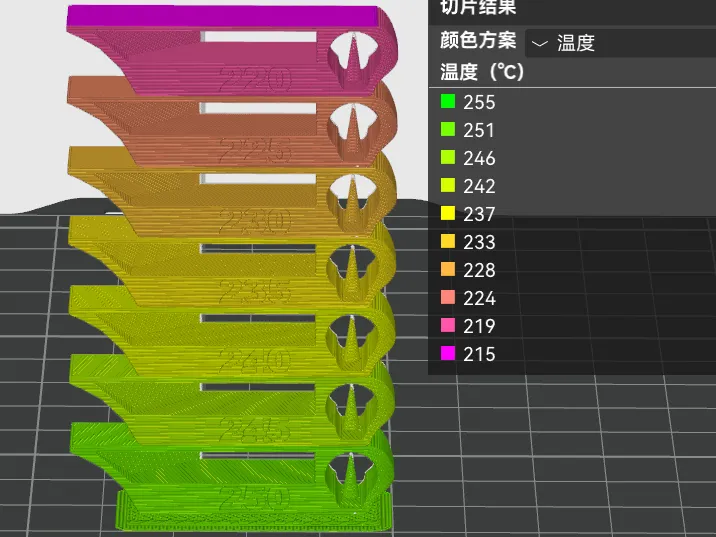Image resolution: width=716 pixels, height=537 pixels.
Task: Click the amber 233 legend swatch
Action: point(448,241)
